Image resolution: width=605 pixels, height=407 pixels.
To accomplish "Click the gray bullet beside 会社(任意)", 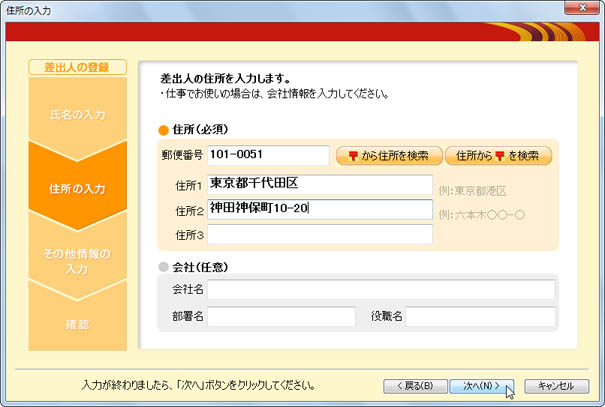I will pos(164,268).
